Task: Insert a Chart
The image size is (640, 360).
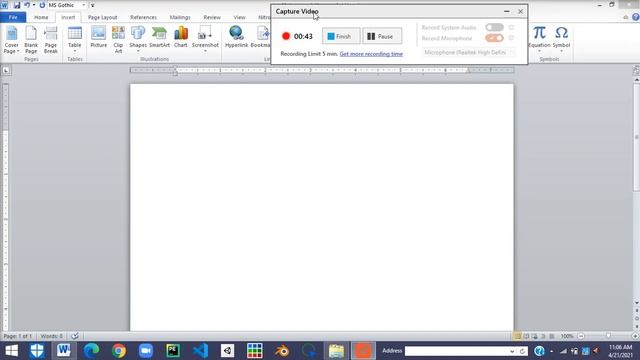Action: pos(181,37)
